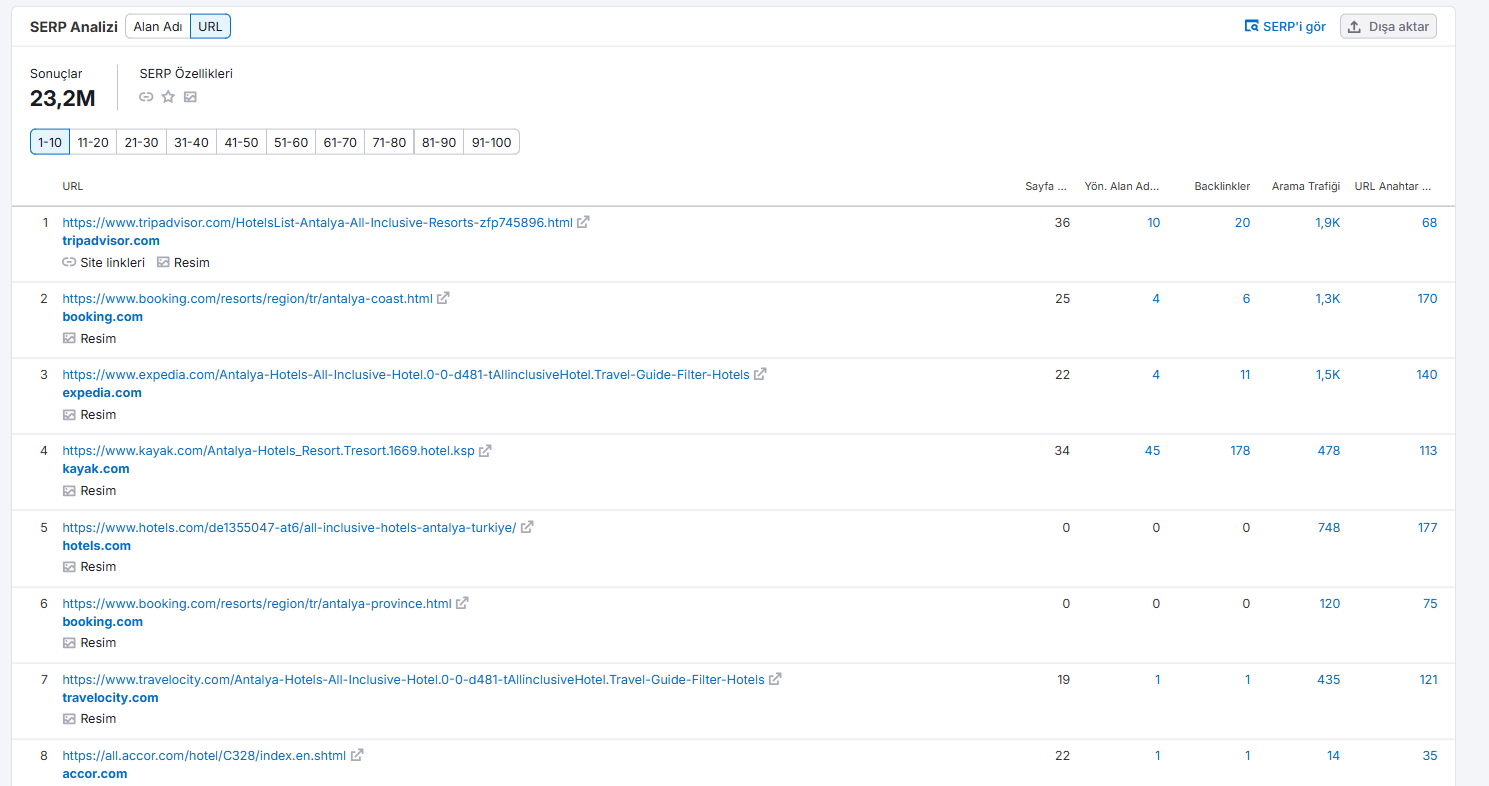The image size is (1489, 786).
Task: Click the Resim image icon under expedia.com
Action: pos(69,414)
